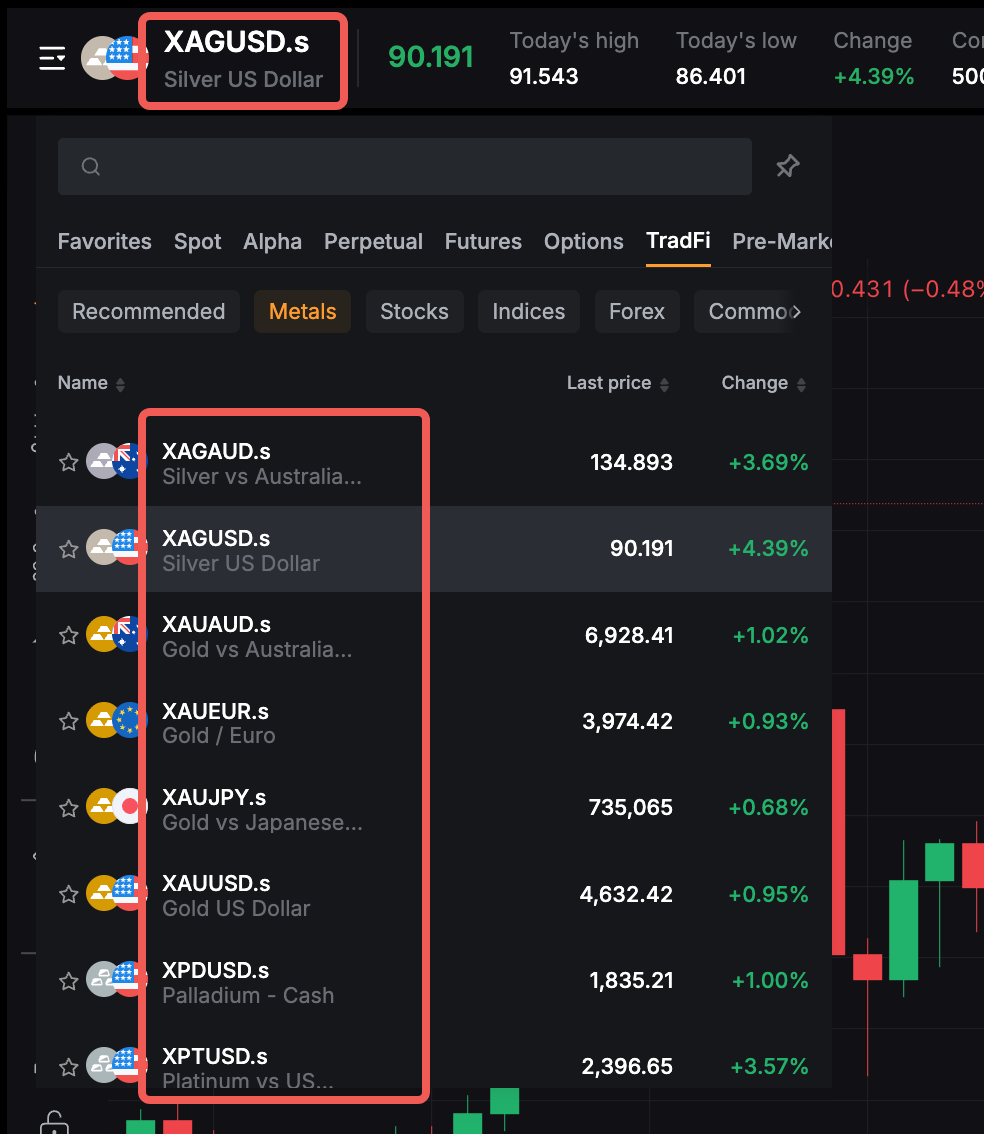The image size is (984, 1134).
Task: Click the lock icon at bottom left
Action: point(54,1123)
